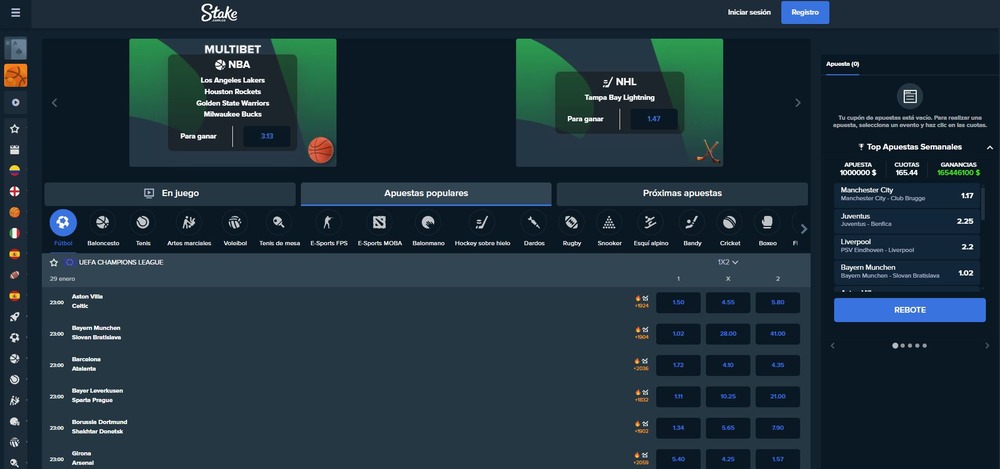Favorite UEFA Champions League with star
Viewport: 1000px width, 469px height.
click(54, 262)
